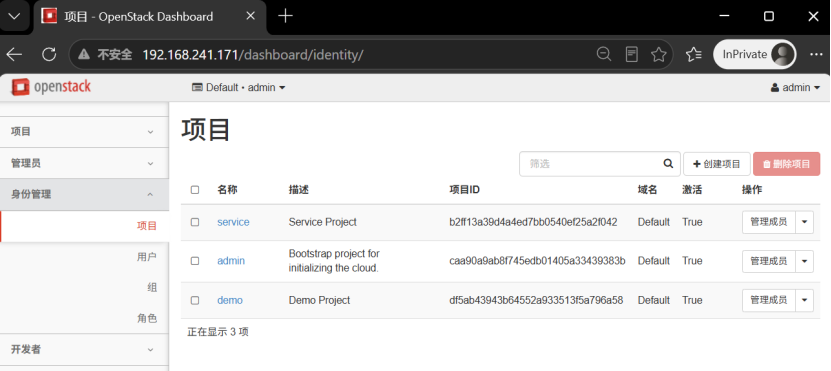
Task: Click 管理成员 for the admin project
Action: point(769,261)
